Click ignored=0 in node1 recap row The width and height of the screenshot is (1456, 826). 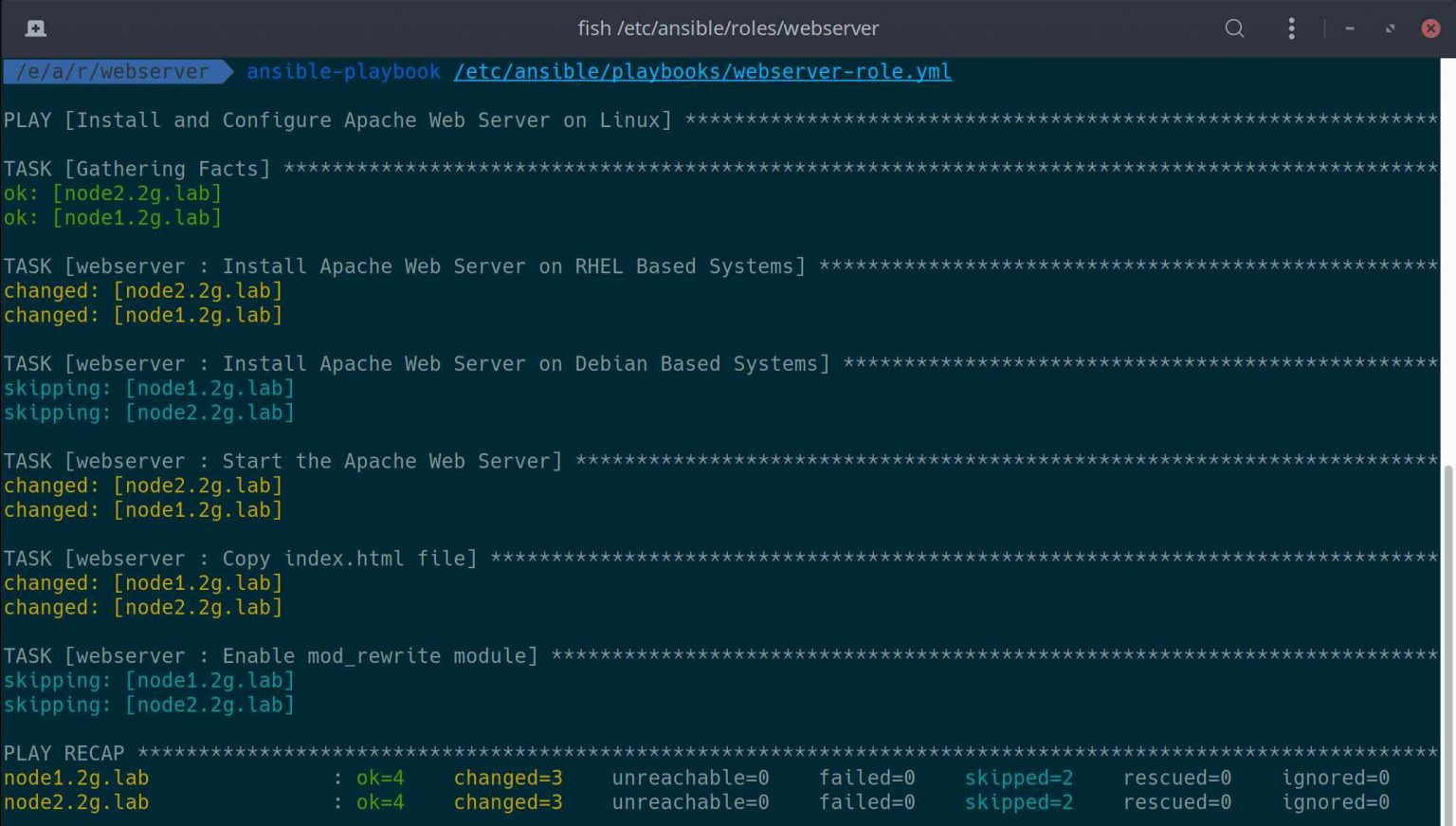pos(1336,778)
